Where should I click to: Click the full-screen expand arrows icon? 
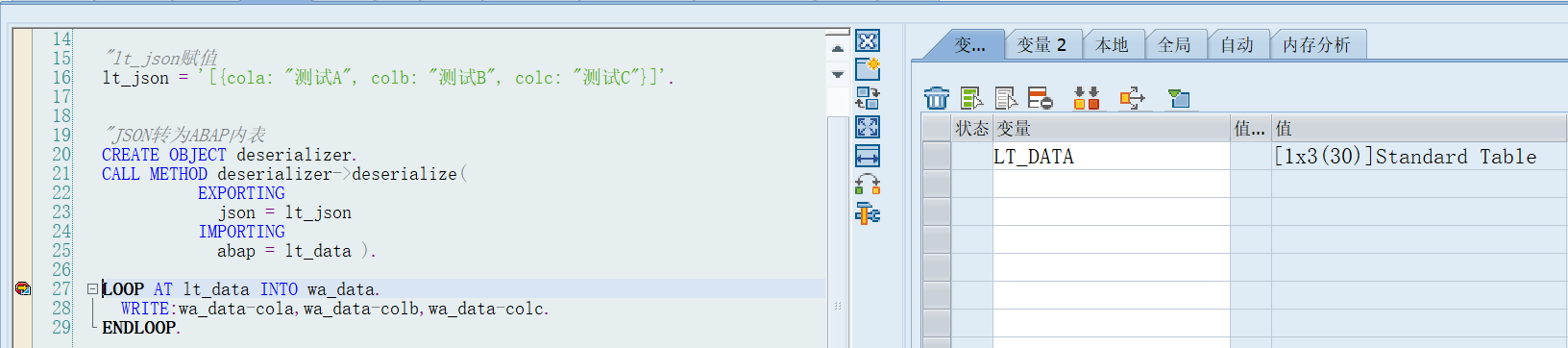[x=868, y=127]
